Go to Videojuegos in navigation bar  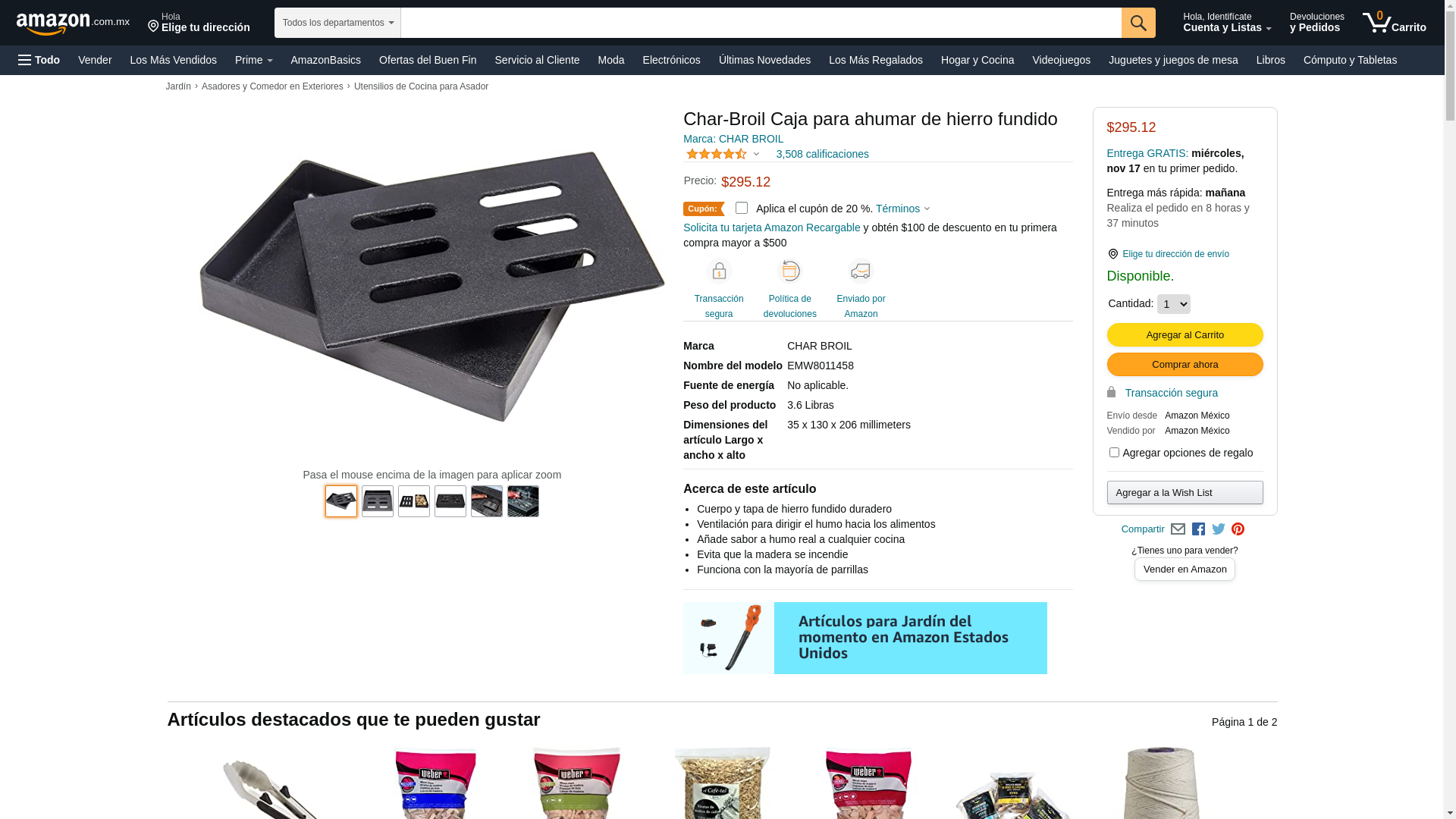pyautogui.click(x=1061, y=60)
